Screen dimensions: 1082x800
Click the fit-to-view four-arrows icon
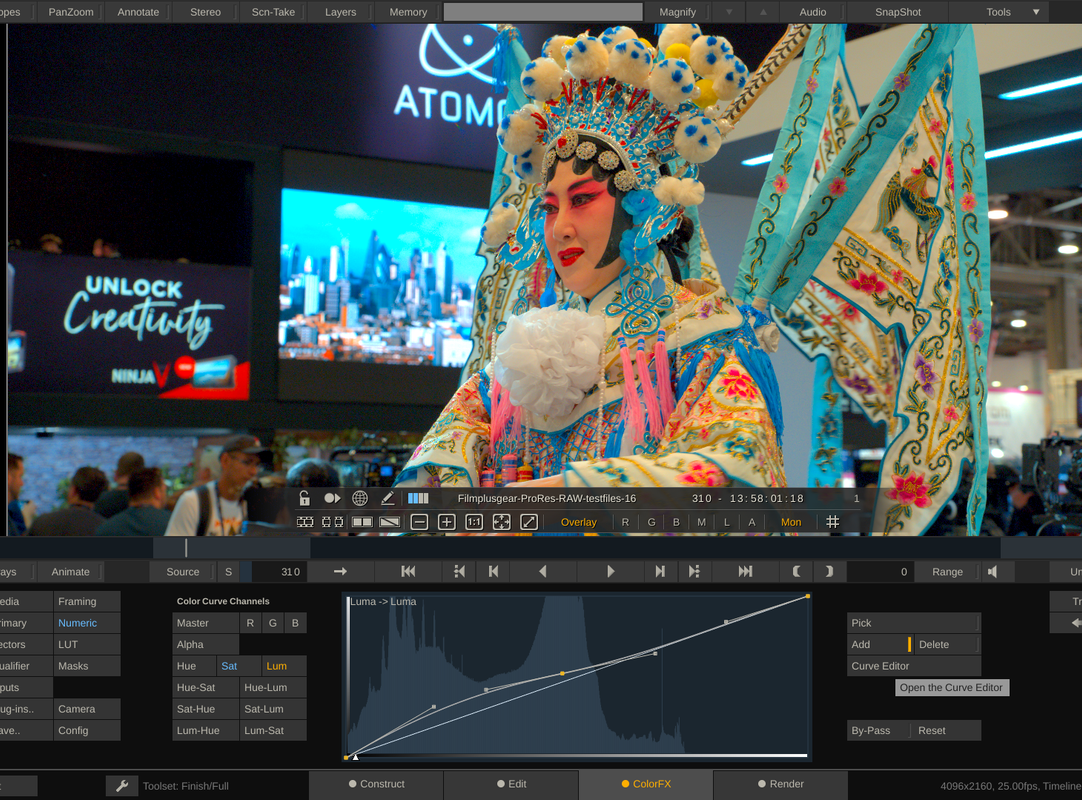(x=502, y=523)
